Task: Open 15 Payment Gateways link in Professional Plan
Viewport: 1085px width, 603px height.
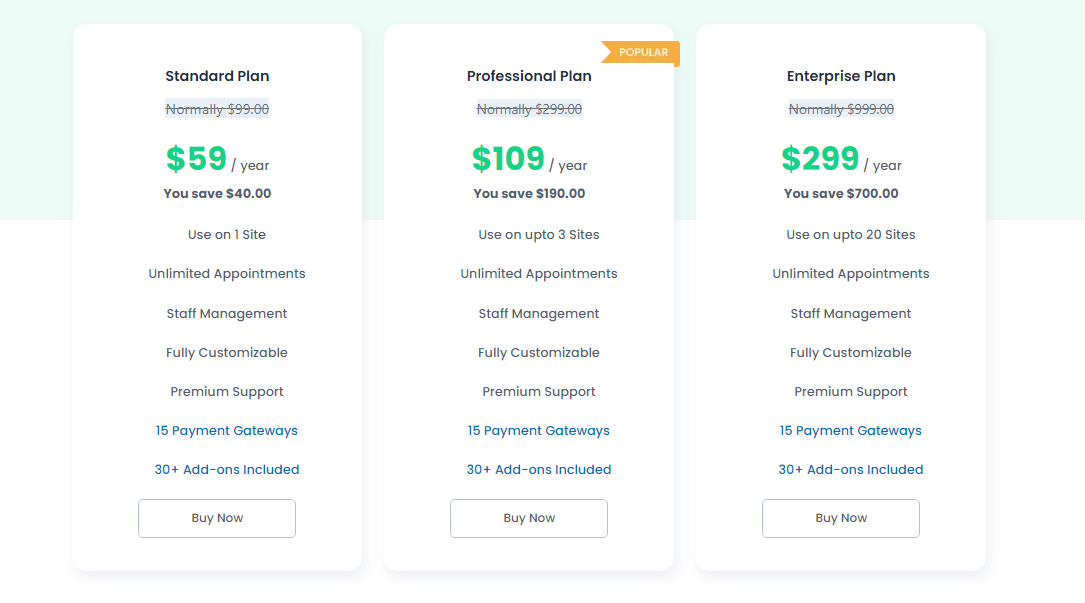Action: 539,431
